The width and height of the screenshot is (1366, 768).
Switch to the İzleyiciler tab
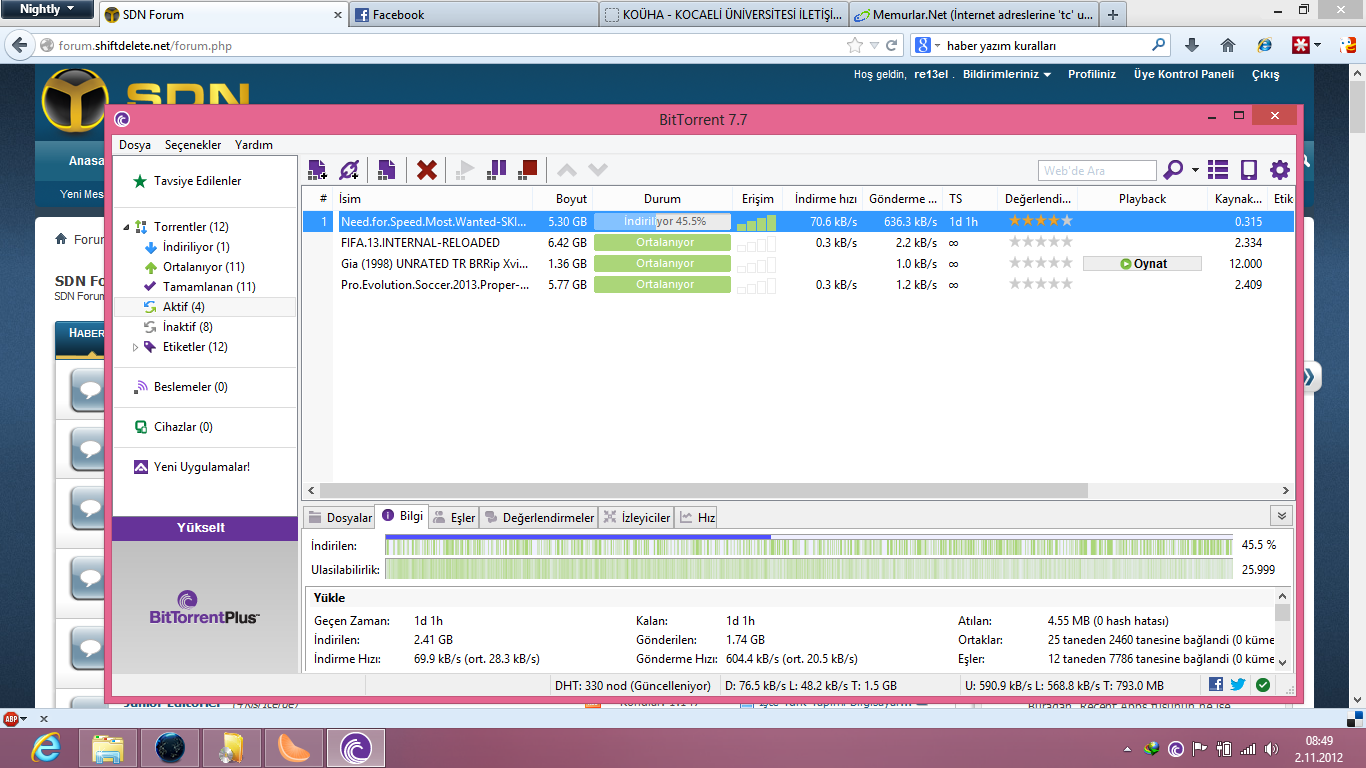click(637, 518)
